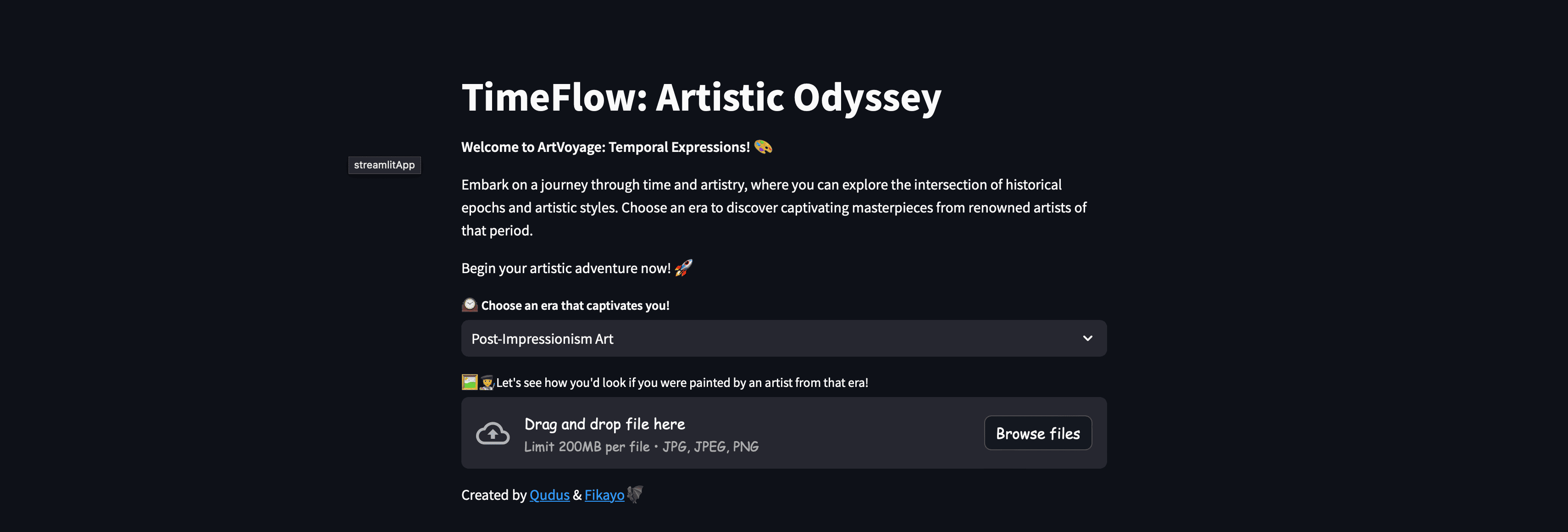Click the 'painted by an artist' uploader label

(x=682, y=383)
